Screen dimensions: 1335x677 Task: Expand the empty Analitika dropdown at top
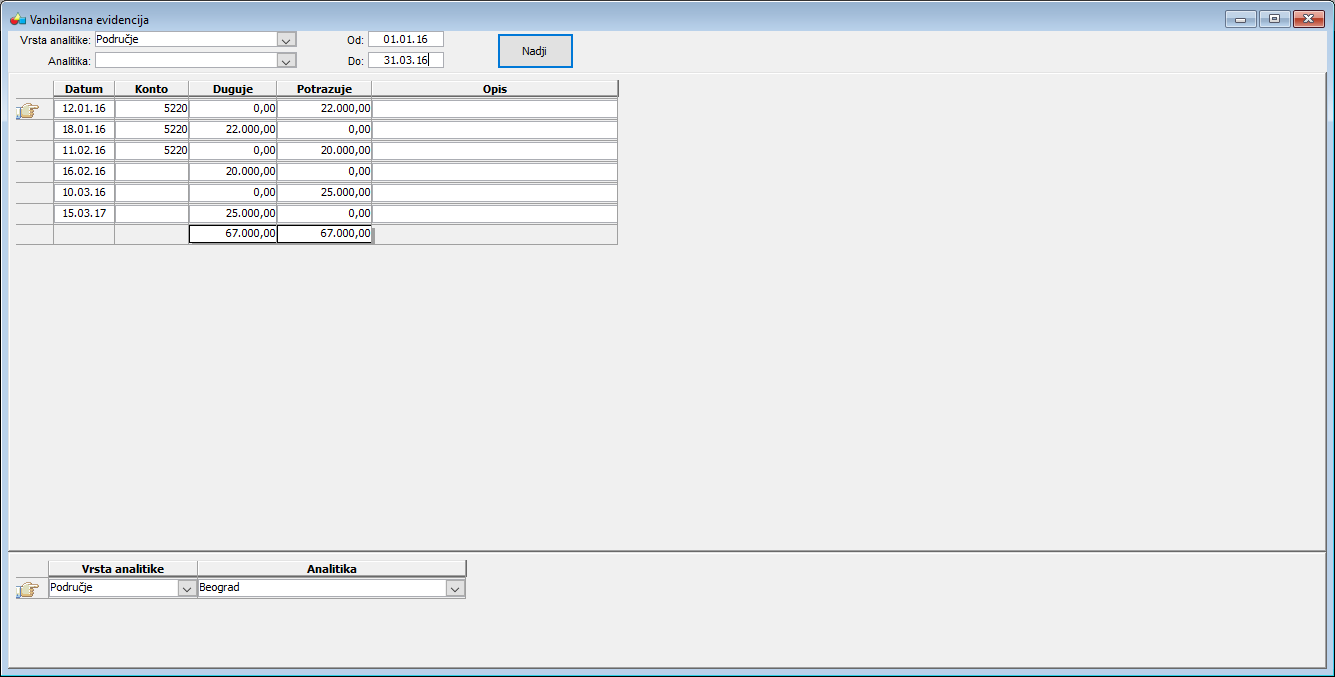point(286,61)
